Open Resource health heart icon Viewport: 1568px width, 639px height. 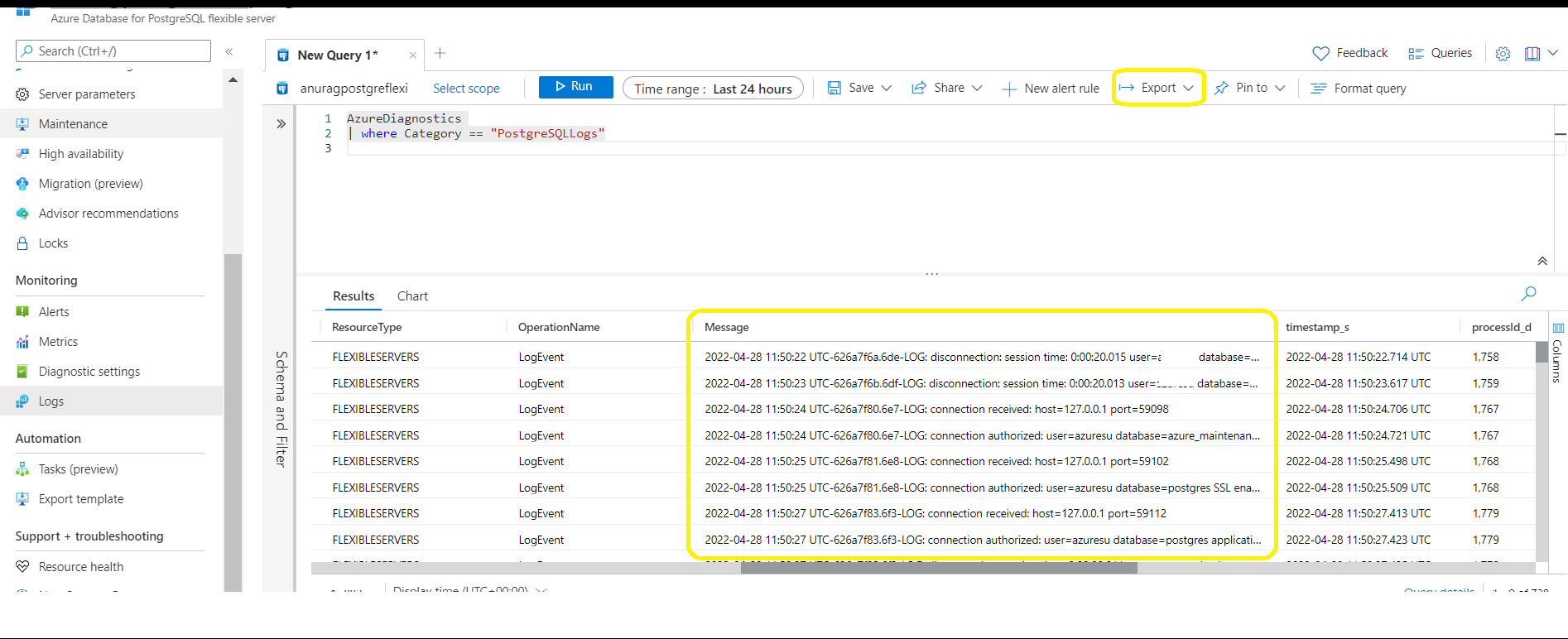[22, 567]
